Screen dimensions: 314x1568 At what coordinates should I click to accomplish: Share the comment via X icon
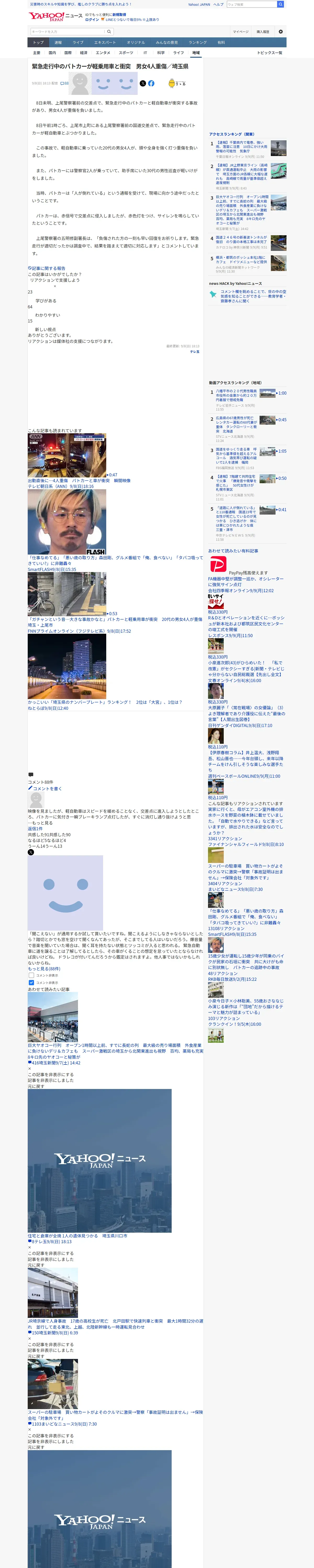[x=31, y=852]
